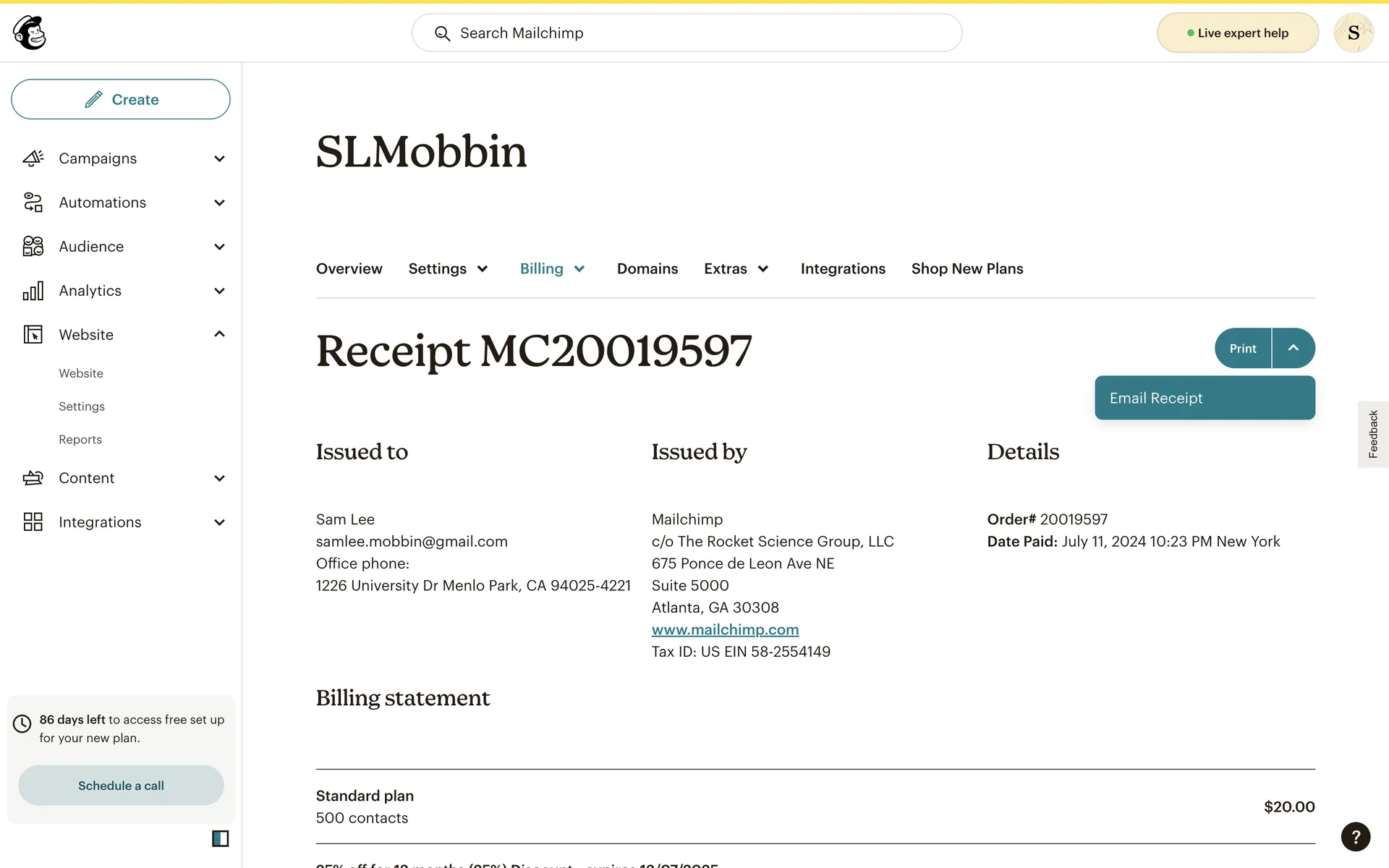Collapse the Print options dropdown arrow
The width and height of the screenshot is (1389, 868).
tap(1293, 348)
